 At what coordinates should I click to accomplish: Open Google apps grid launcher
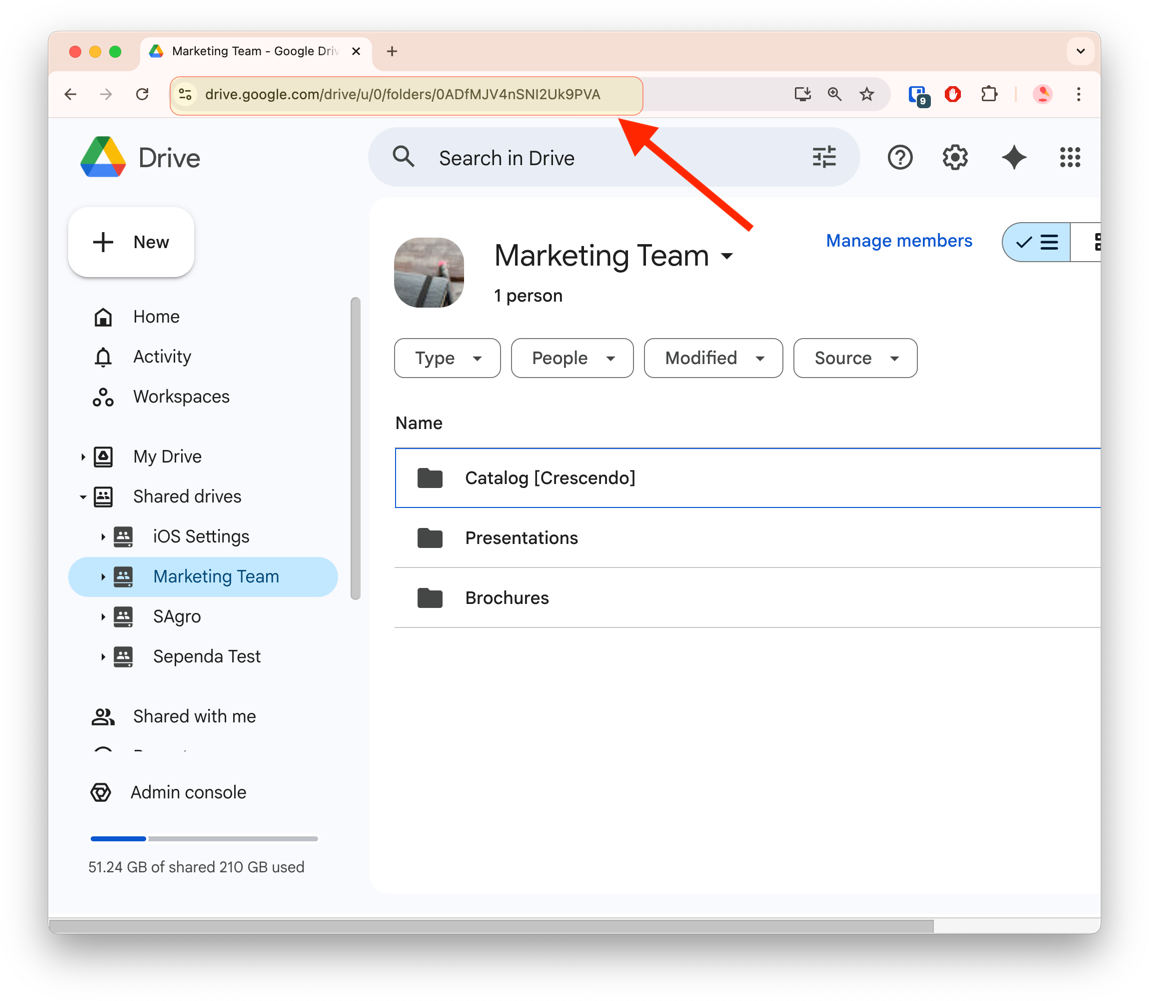click(x=1070, y=158)
